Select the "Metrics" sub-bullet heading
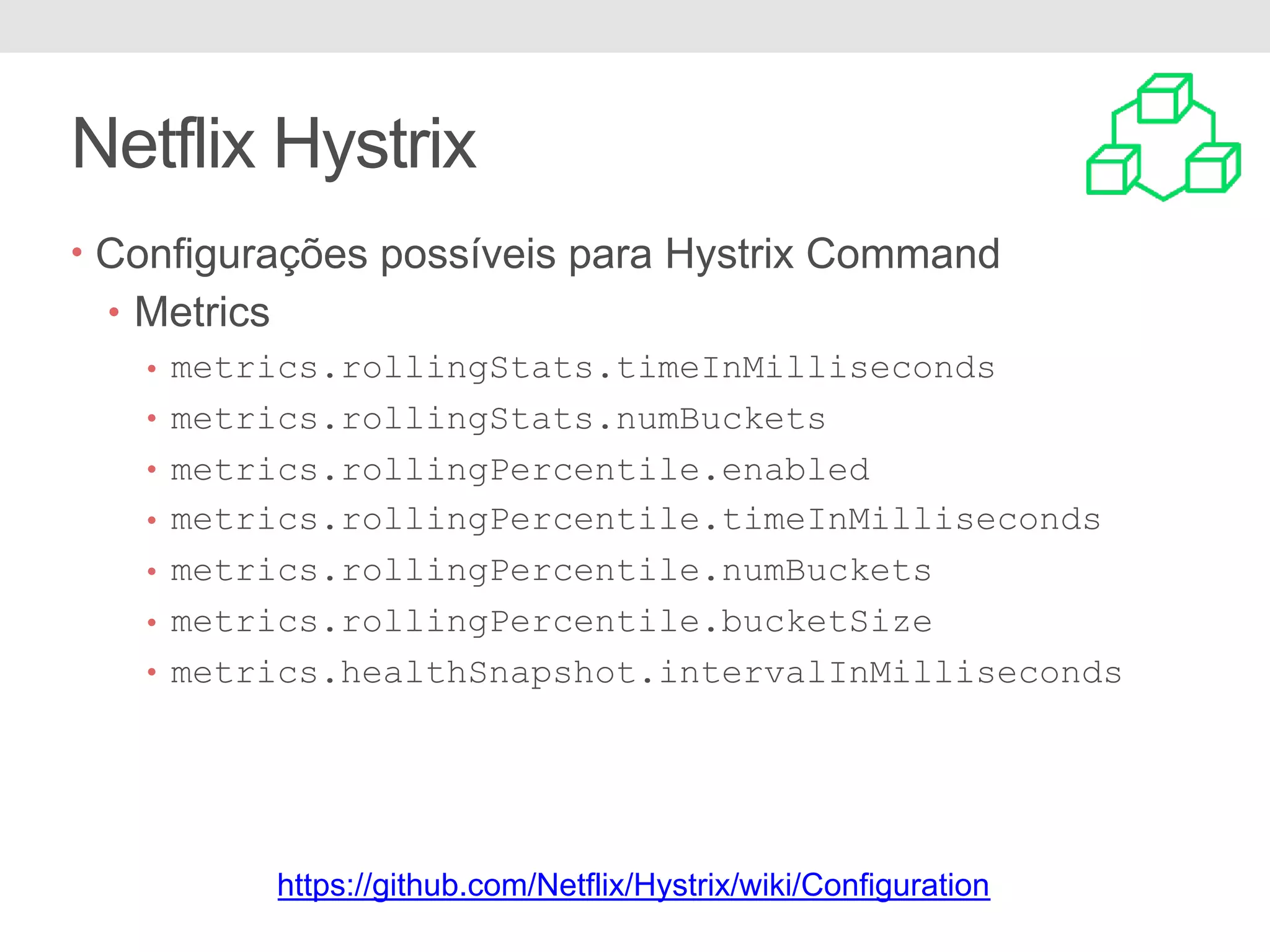The width and height of the screenshot is (1270, 952). (202, 312)
